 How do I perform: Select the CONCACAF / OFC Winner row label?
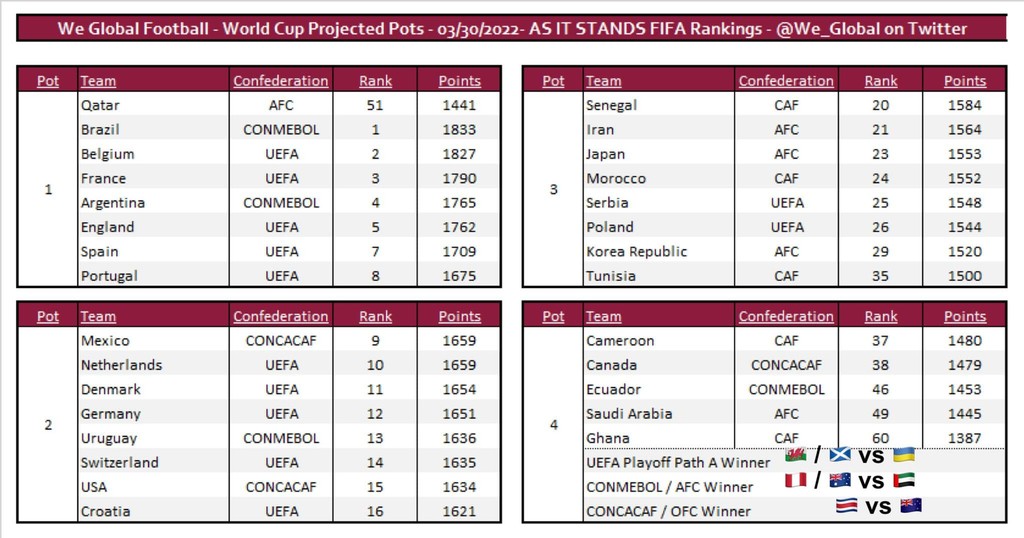(668, 511)
